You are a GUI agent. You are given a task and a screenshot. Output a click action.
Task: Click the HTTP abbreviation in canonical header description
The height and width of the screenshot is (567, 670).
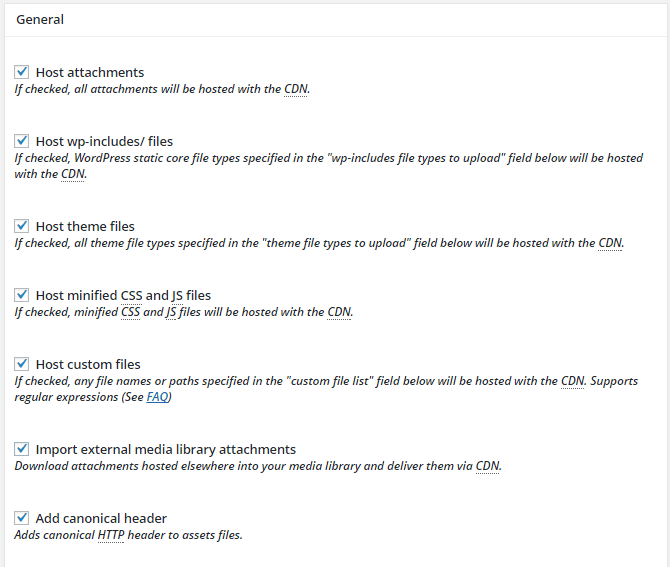(x=111, y=535)
